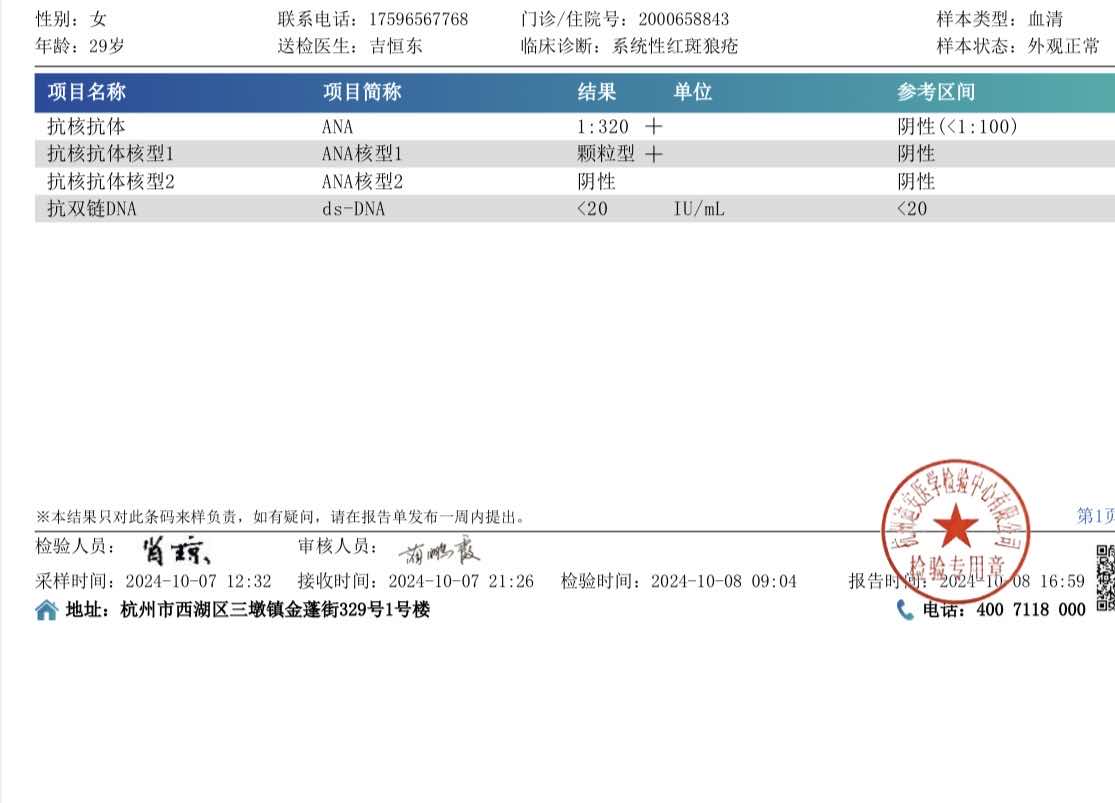
Task: Click the hotline number 400 7118 000
Action: click(1030, 610)
